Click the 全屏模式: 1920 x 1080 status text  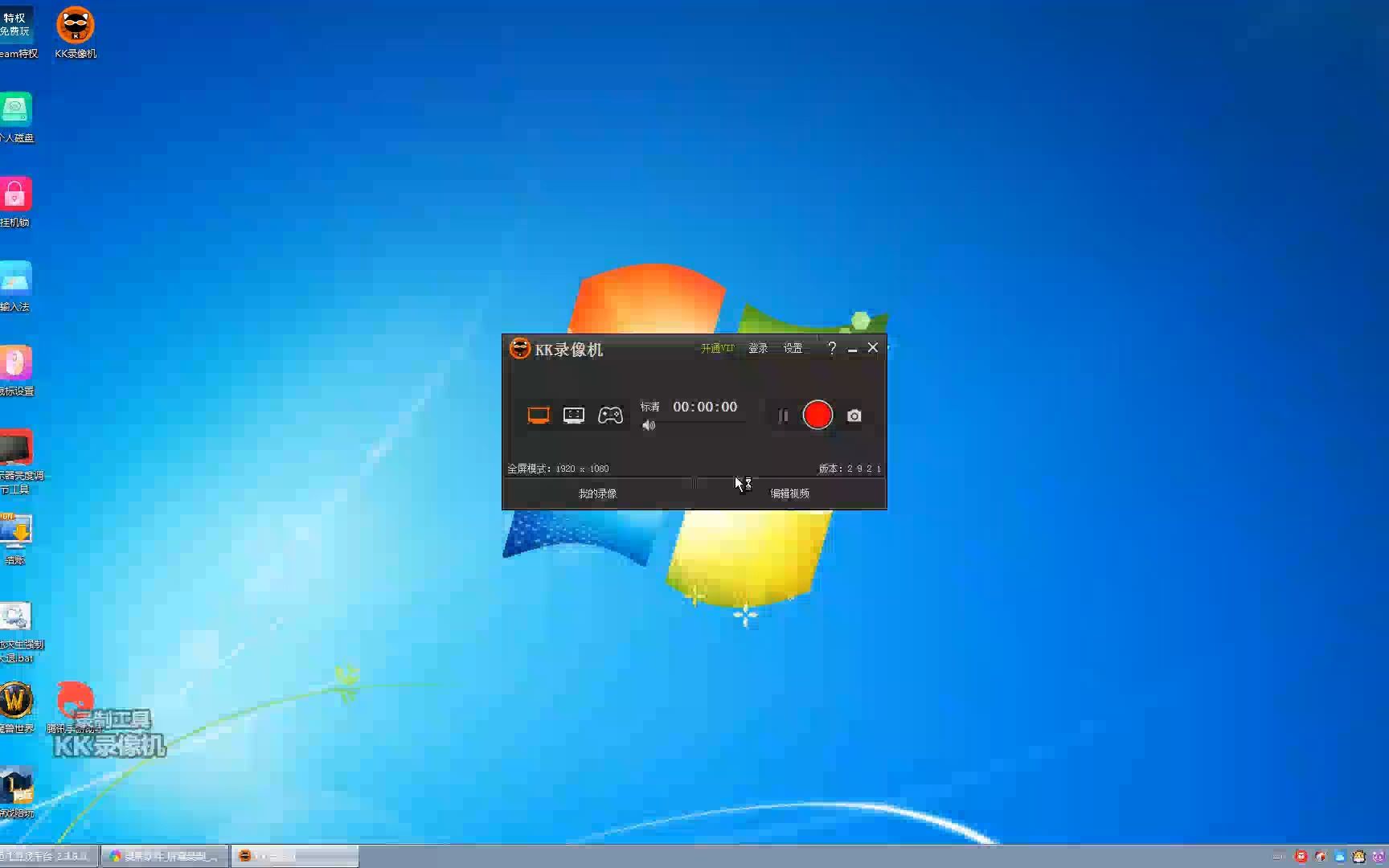coord(558,469)
